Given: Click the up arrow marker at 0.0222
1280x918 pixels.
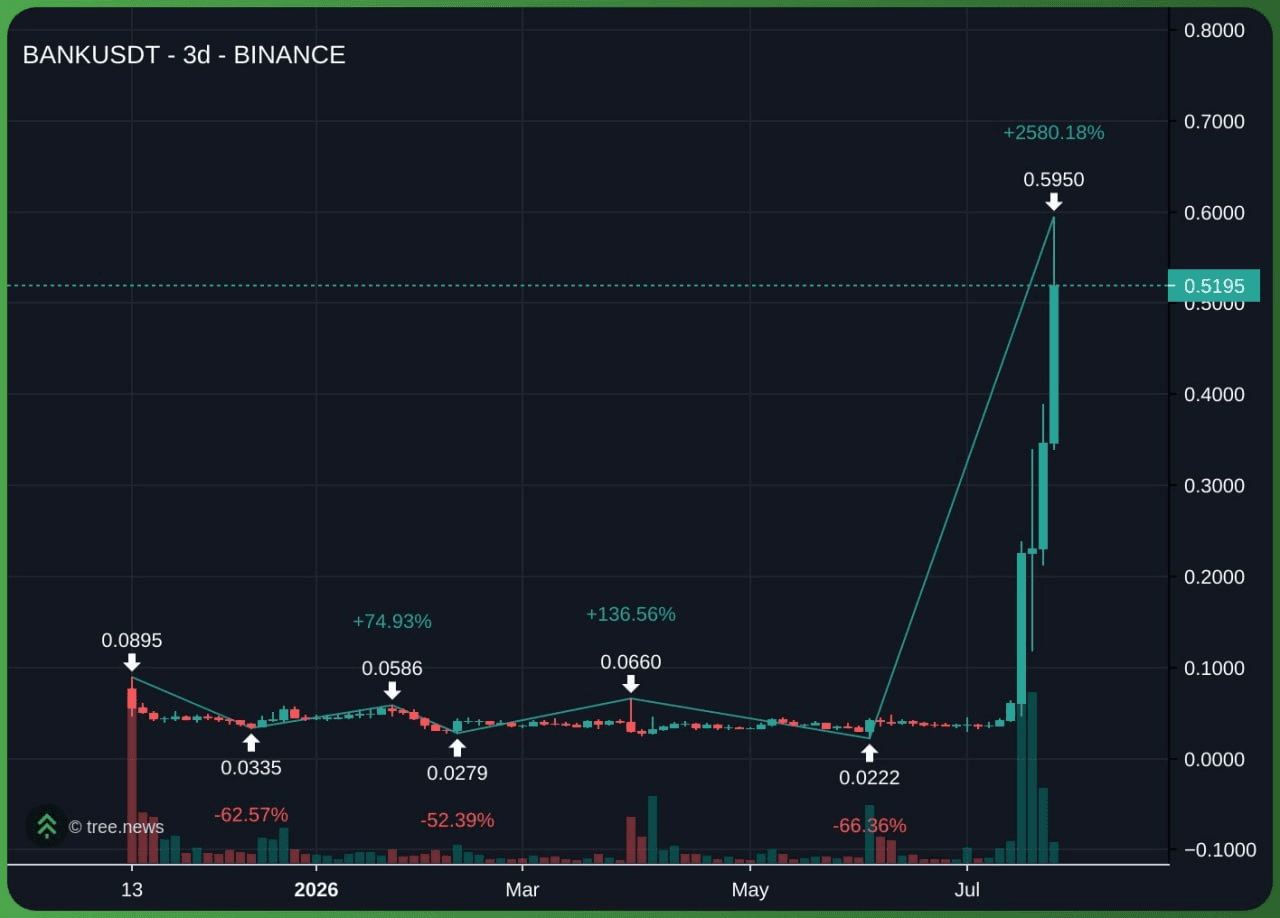Looking at the screenshot, I should [869, 752].
